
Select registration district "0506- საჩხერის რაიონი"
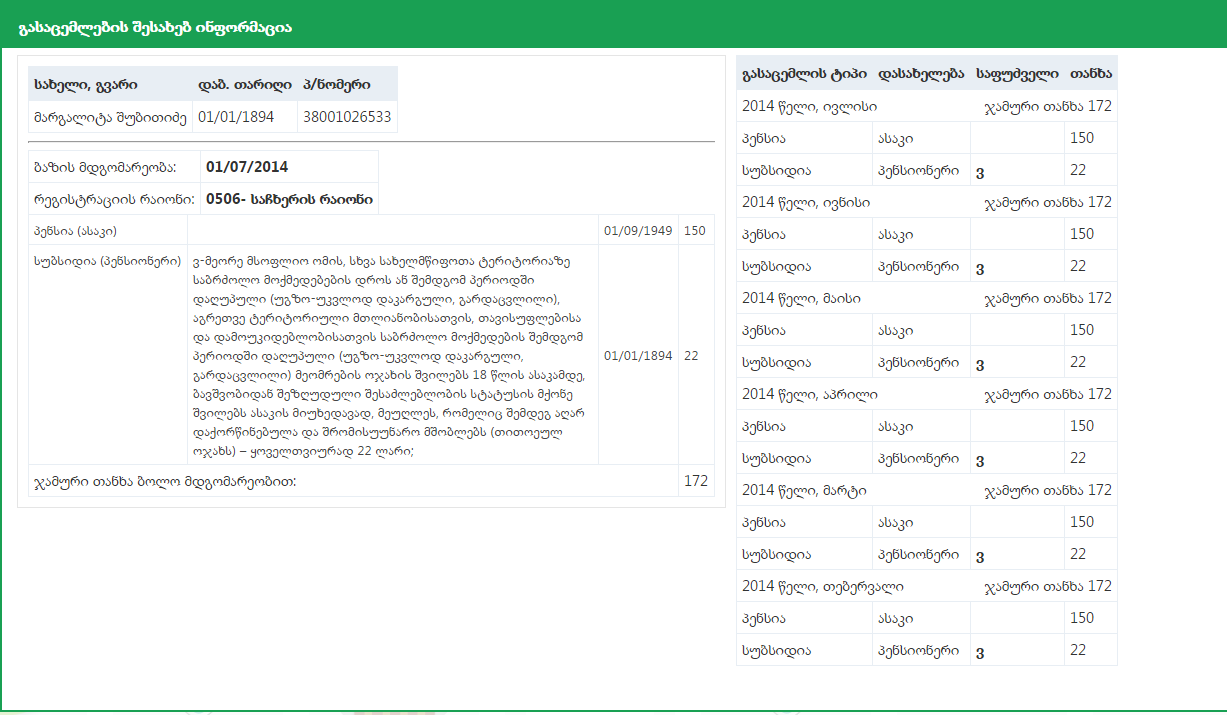(289, 199)
